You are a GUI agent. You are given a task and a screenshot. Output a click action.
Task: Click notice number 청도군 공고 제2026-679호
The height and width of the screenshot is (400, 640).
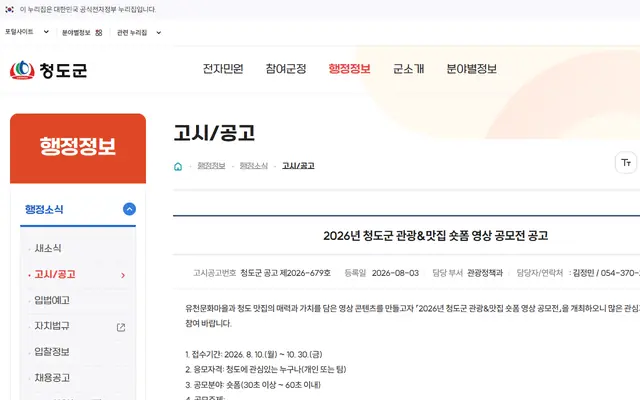pyautogui.click(x=285, y=273)
